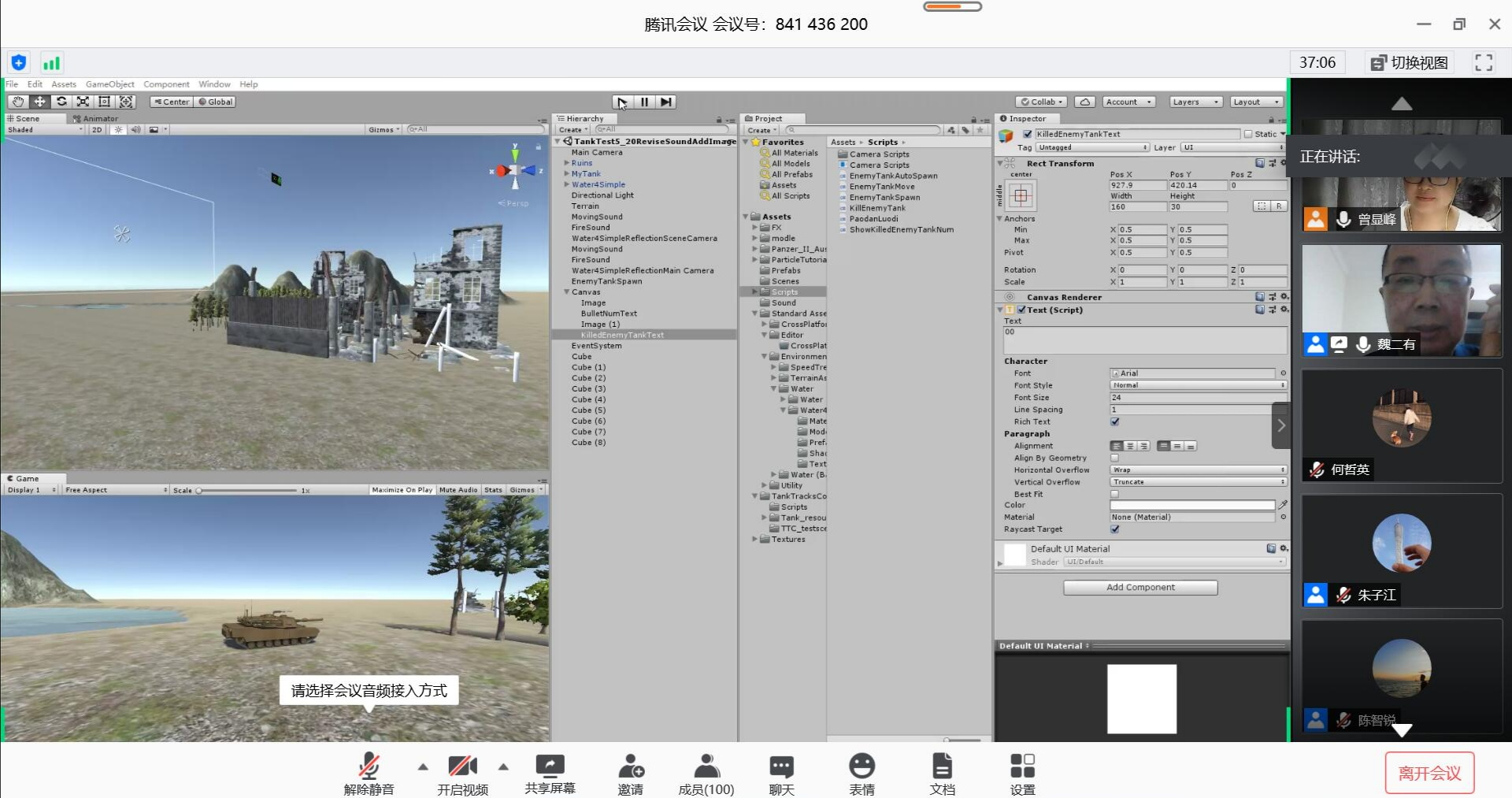Toggle scene audio speaker icon
This screenshot has width=1512, height=798.
point(135,129)
